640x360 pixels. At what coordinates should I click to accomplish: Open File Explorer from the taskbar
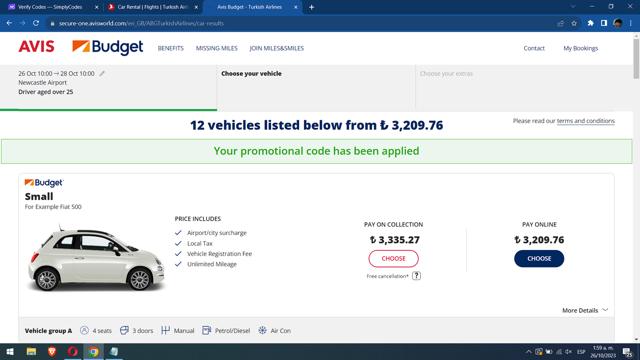(31, 351)
